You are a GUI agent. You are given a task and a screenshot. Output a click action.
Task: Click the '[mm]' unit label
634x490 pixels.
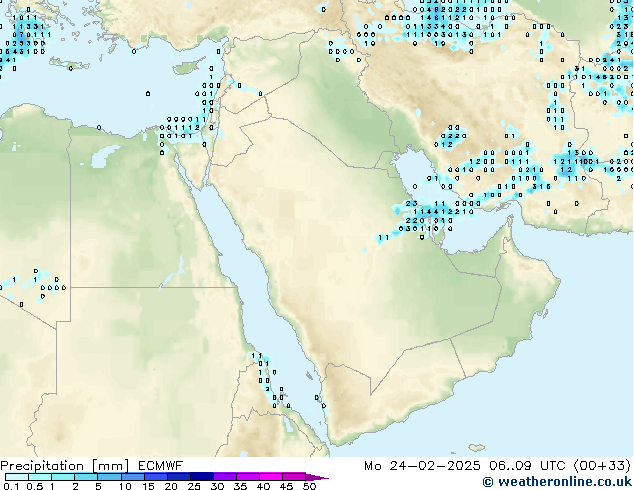pos(110,466)
